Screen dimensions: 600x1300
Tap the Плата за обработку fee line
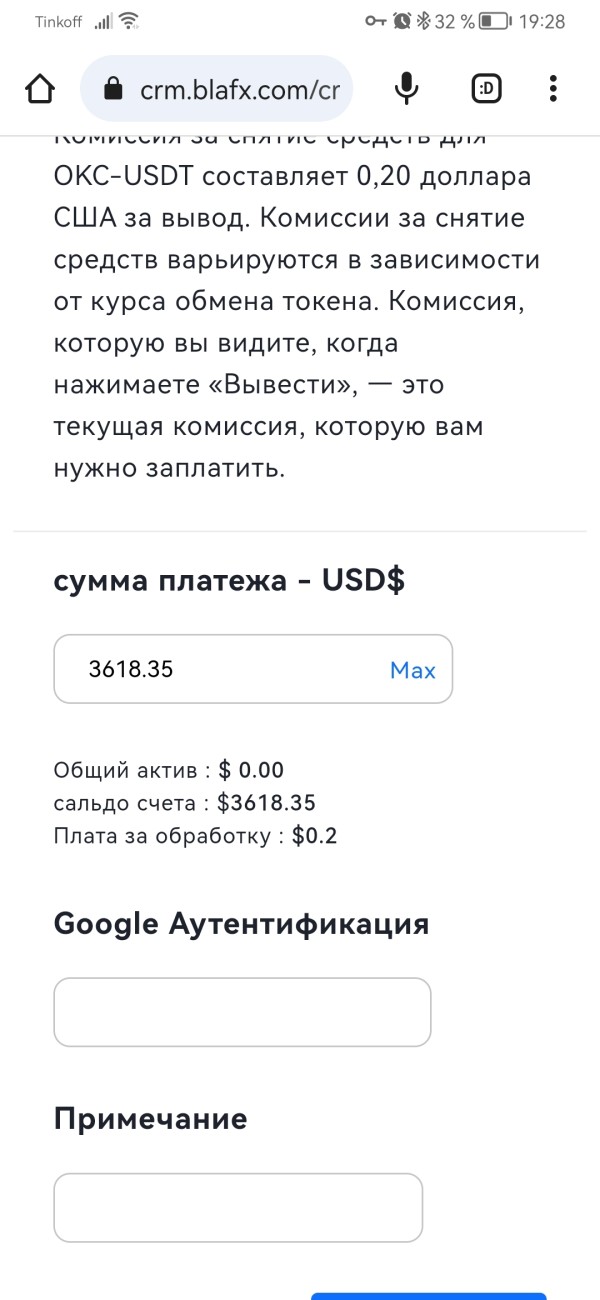(x=196, y=835)
